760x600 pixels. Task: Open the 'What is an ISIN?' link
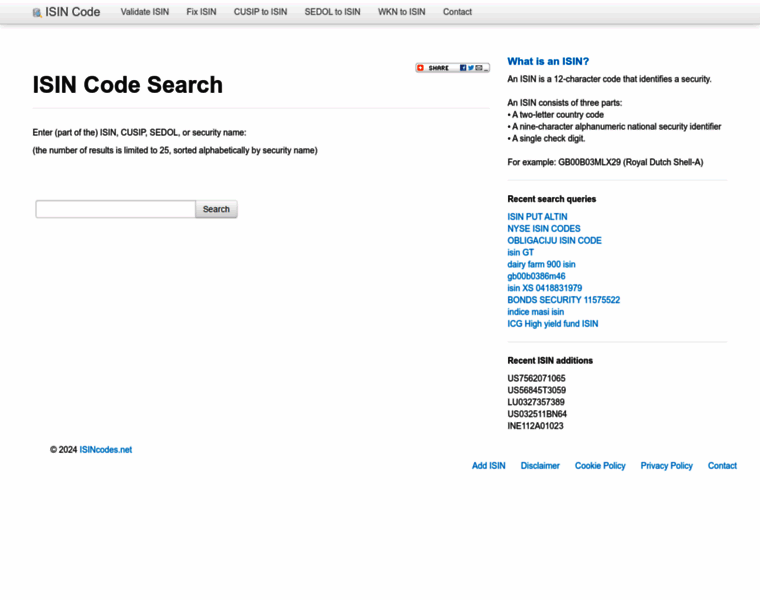(x=548, y=61)
